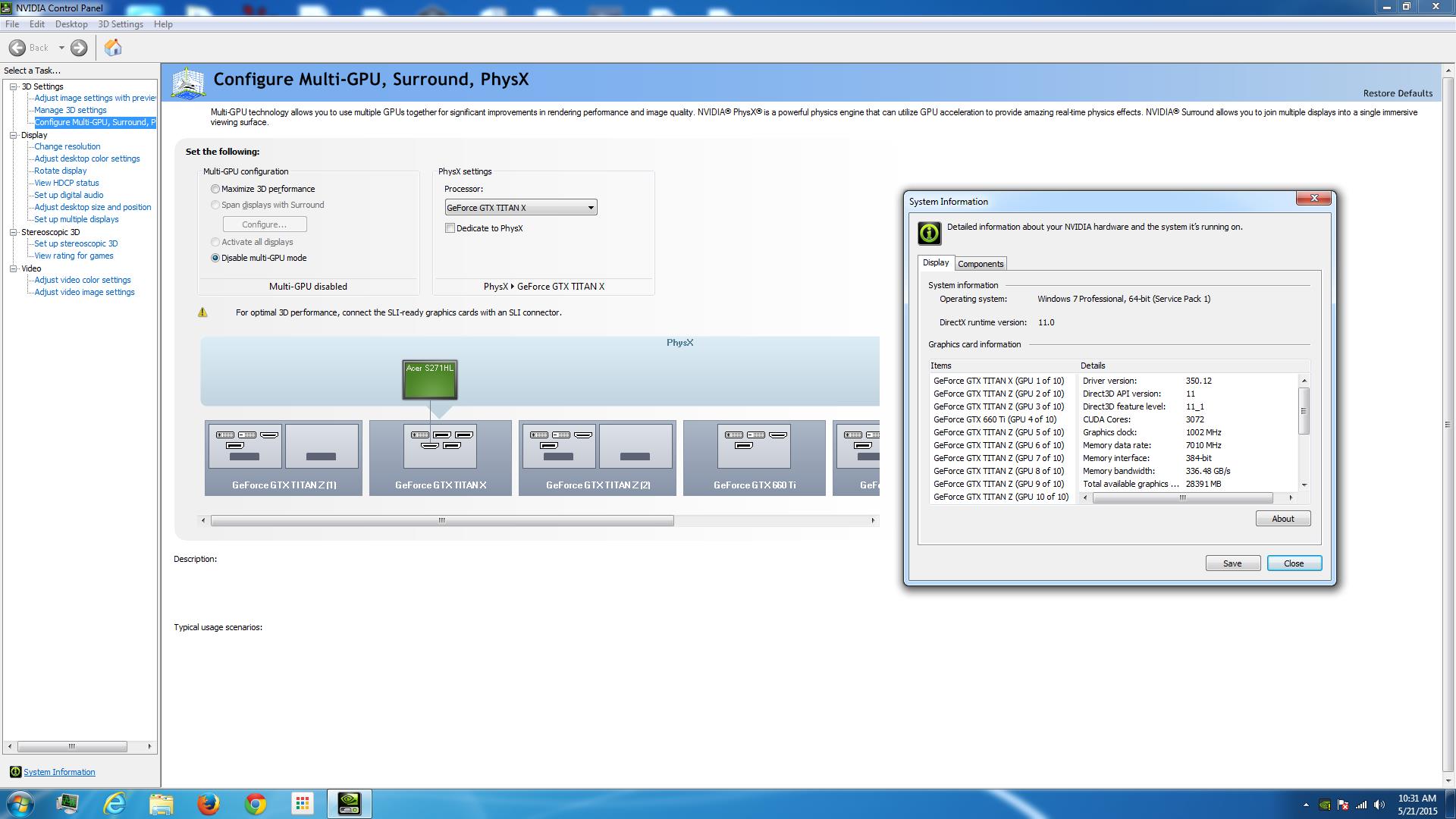The height and width of the screenshot is (819, 1456).
Task: Open the PhysX Processor dropdown
Action: (x=520, y=208)
